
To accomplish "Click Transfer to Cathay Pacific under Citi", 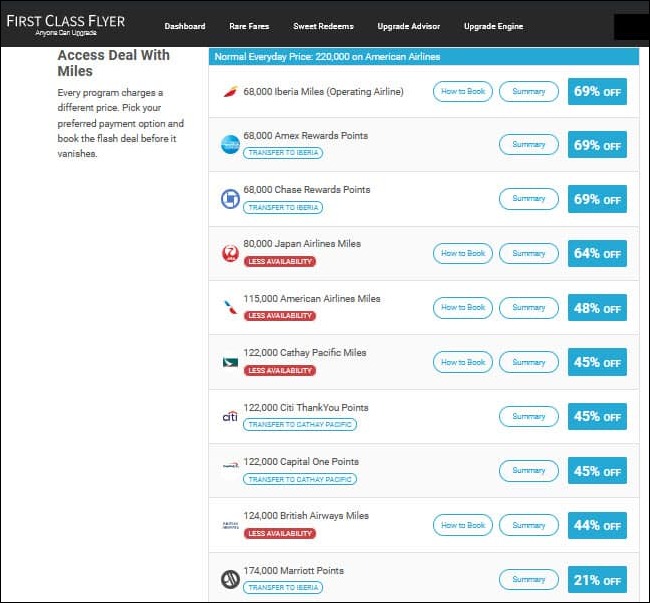I will tap(300, 425).
